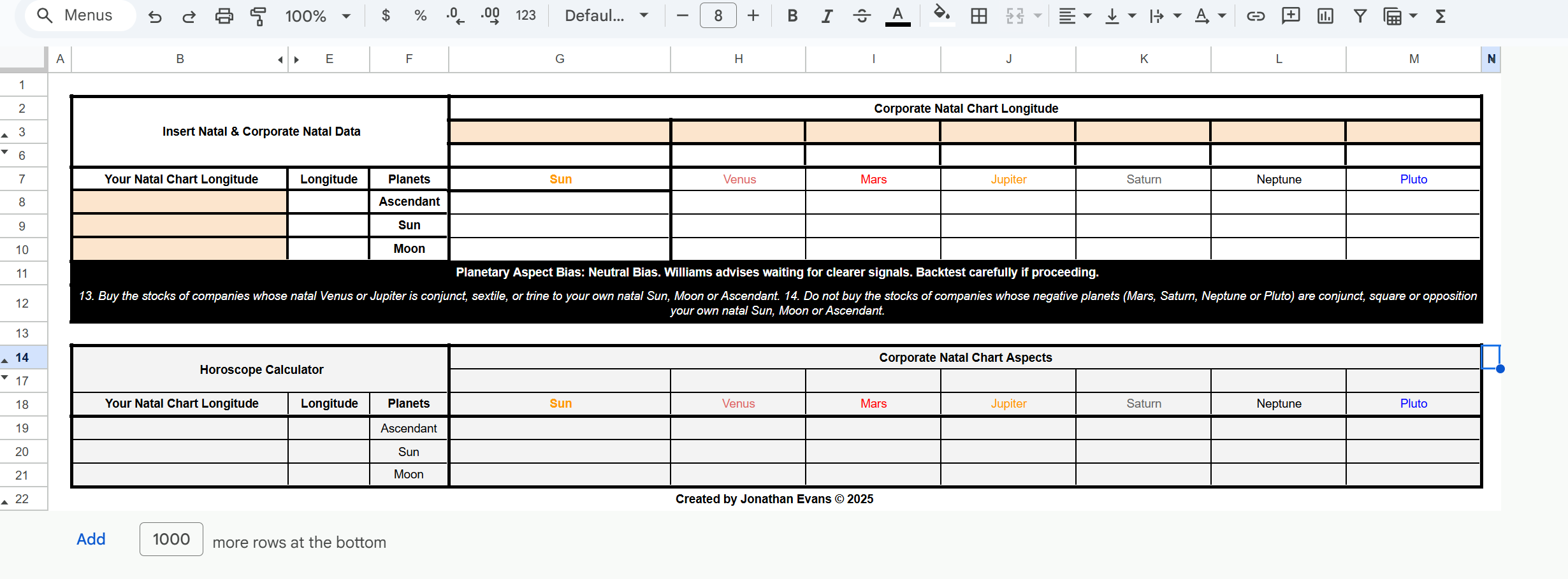The height and width of the screenshot is (579, 1568).
Task: Increase font size with plus button
Action: (753, 16)
